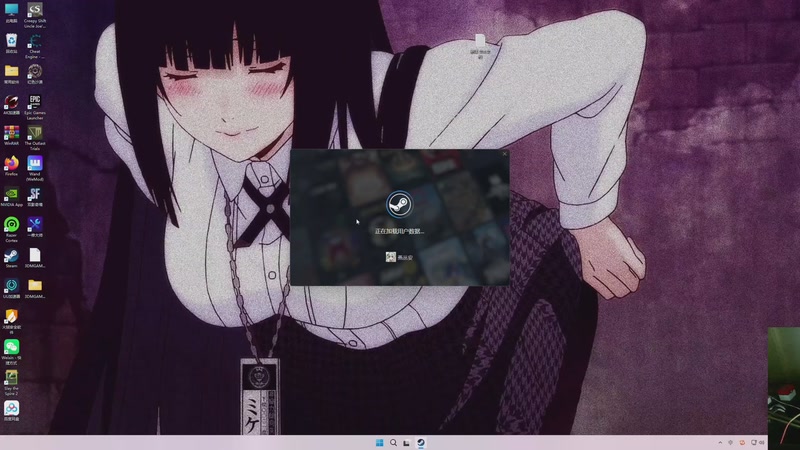
Task: Click the orange tray icon
Action: point(742,443)
